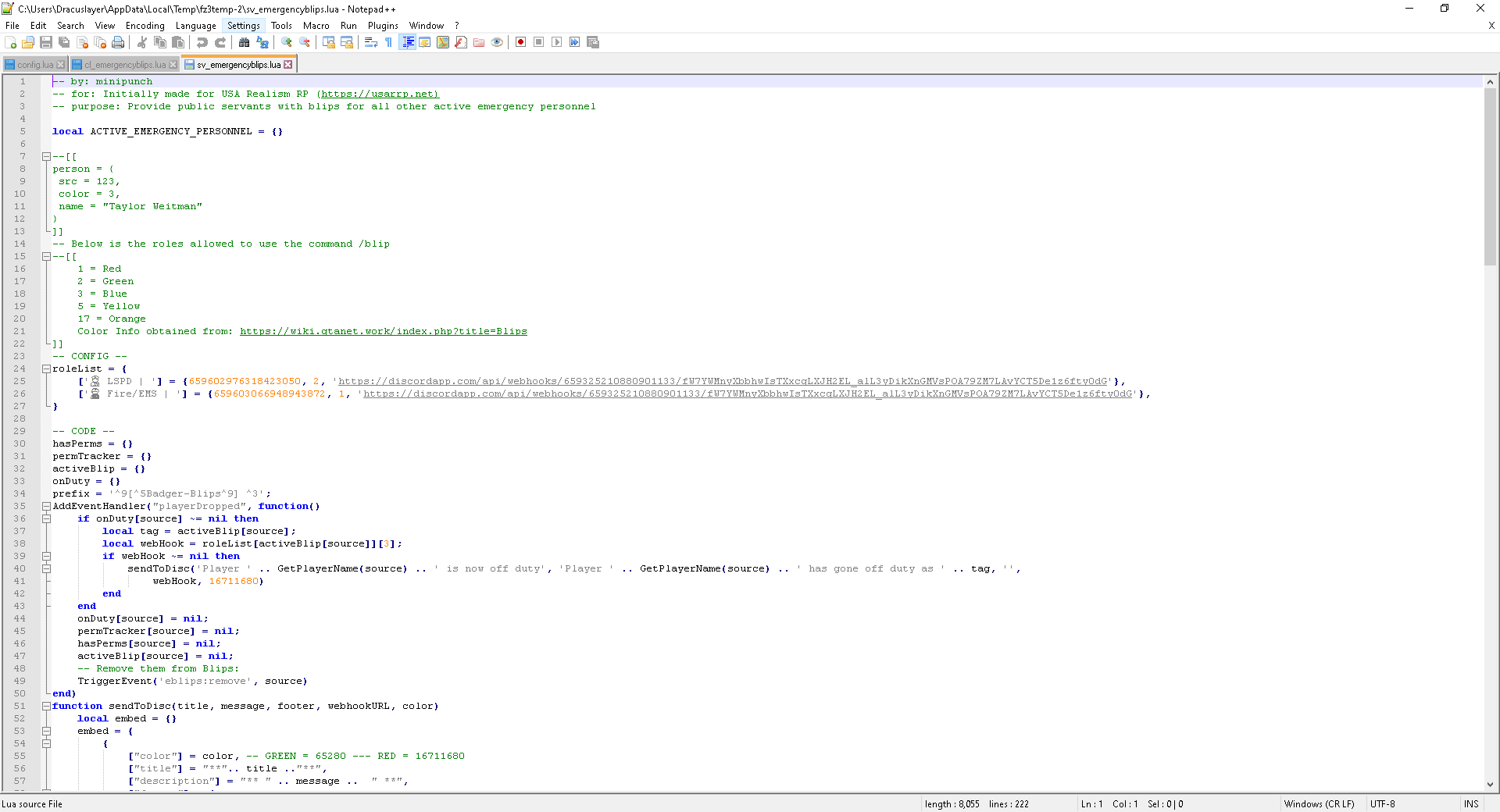Collapse the roleList code block
The width and height of the screenshot is (1500, 812).
(x=46, y=369)
